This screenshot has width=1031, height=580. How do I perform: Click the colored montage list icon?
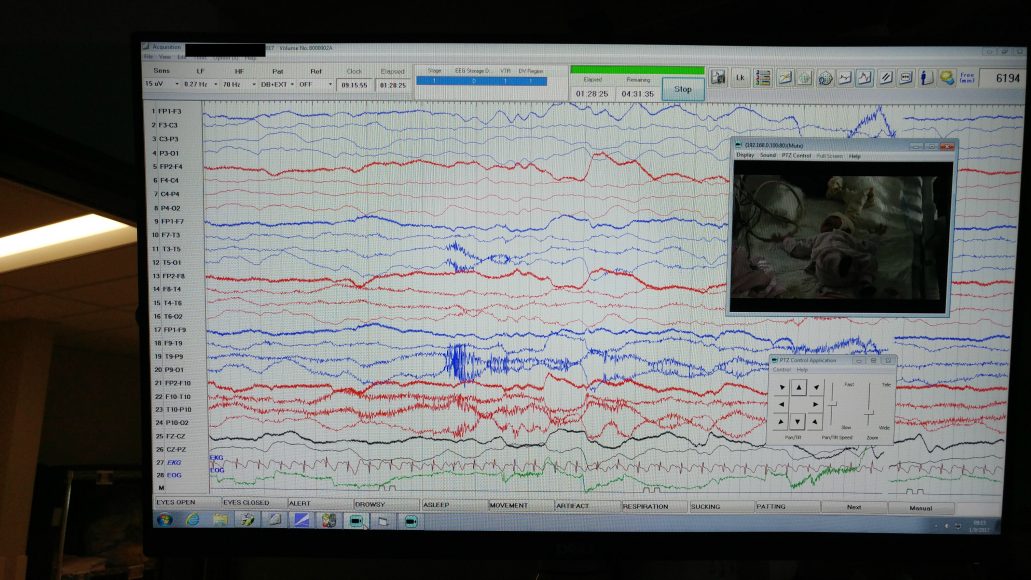tap(763, 77)
